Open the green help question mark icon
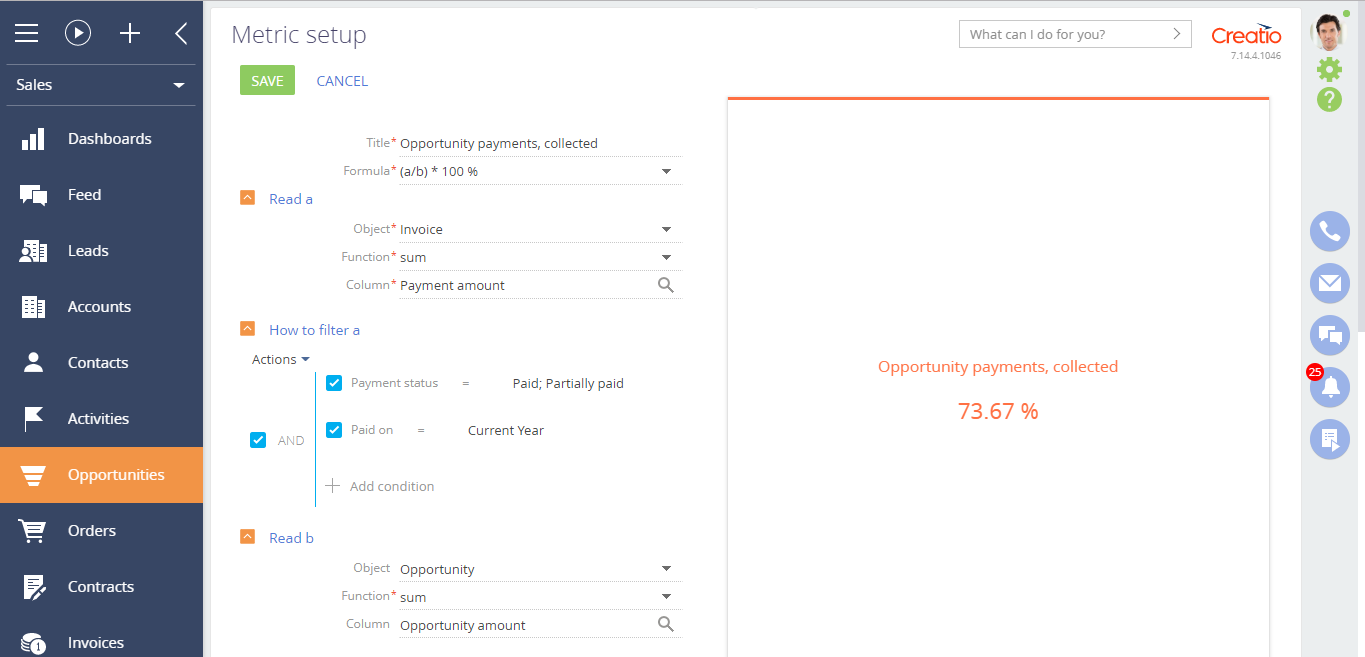This screenshot has width=1365, height=657. pyautogui.click(x=1329, y=100)
